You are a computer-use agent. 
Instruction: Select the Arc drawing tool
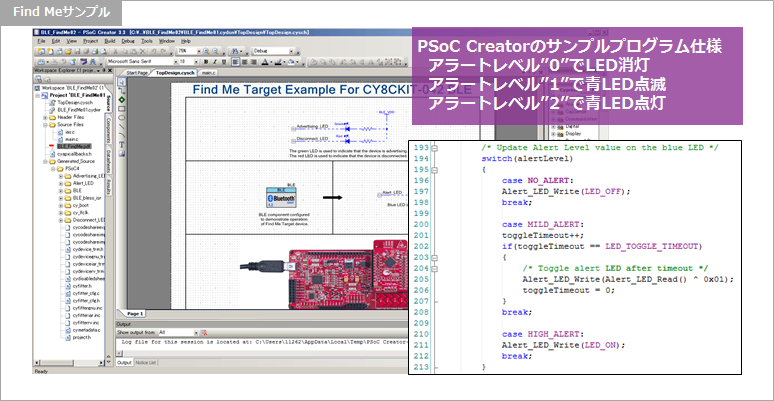click(122, 135)
